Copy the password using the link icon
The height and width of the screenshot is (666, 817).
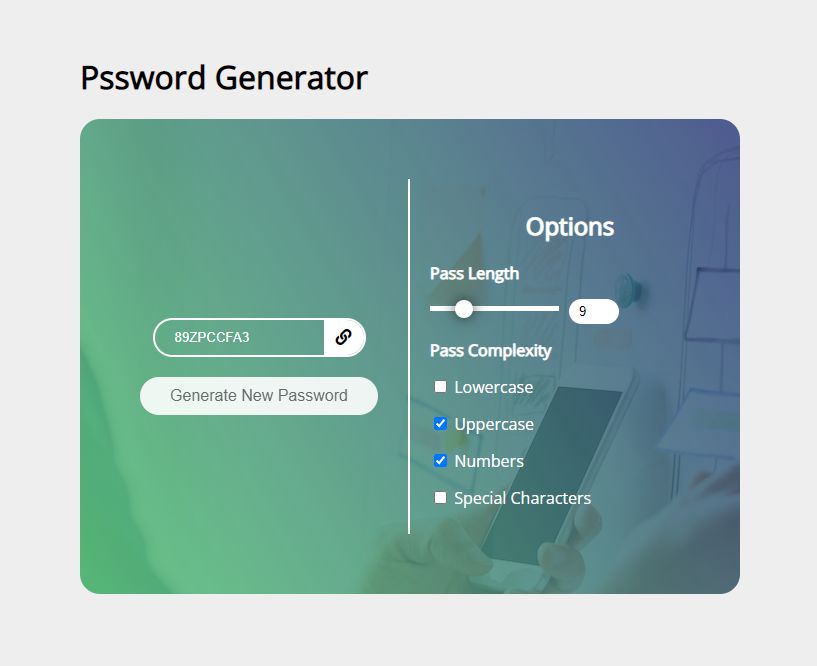pos(344,337)
